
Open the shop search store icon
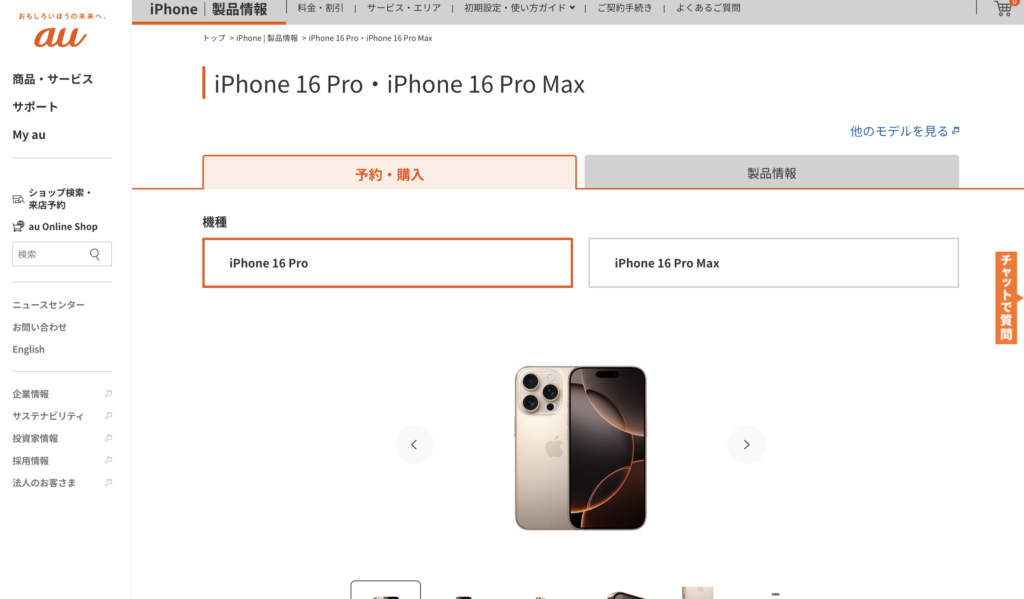(x=18, y=199)
